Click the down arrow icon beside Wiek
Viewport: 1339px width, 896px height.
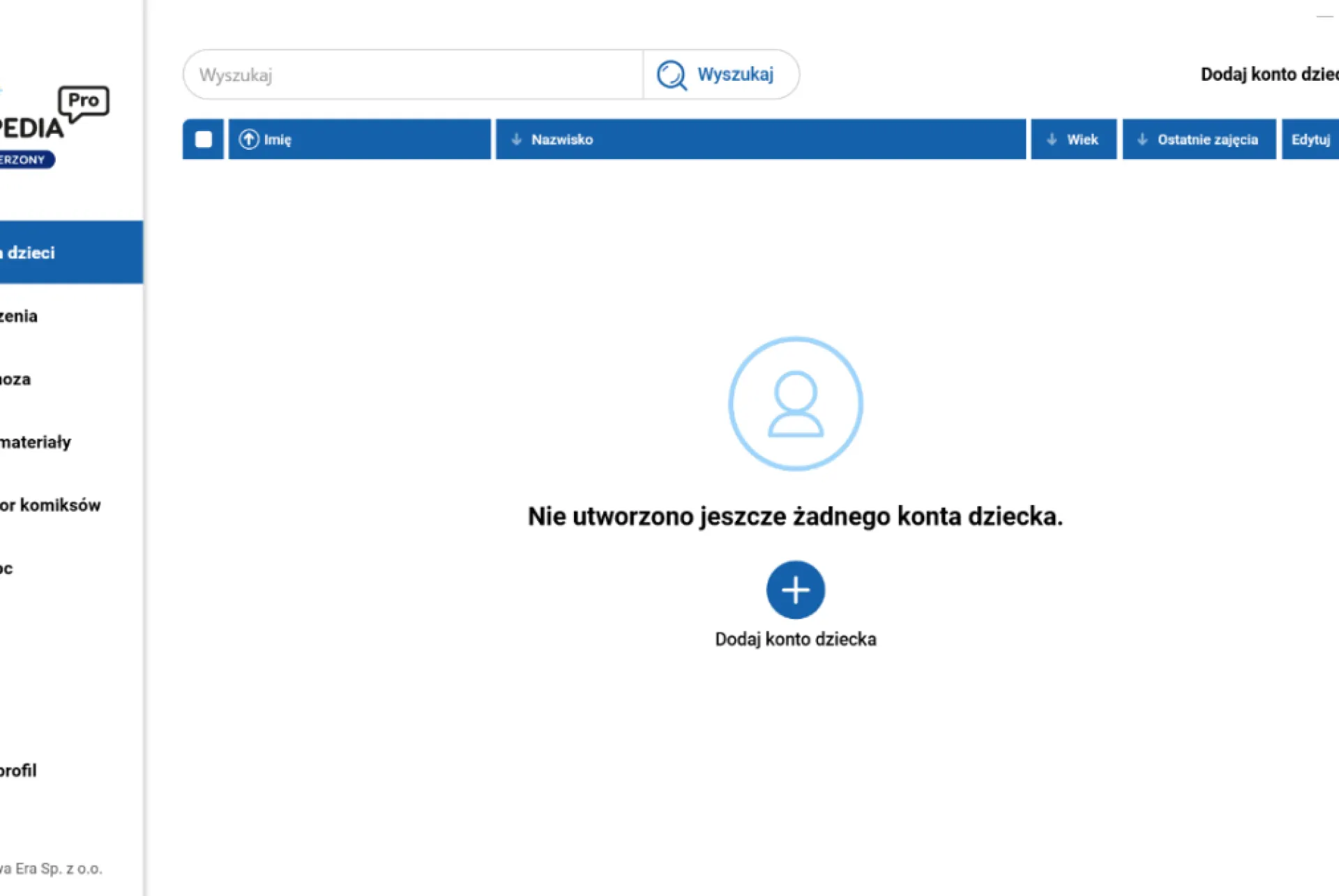point(1052,139)
